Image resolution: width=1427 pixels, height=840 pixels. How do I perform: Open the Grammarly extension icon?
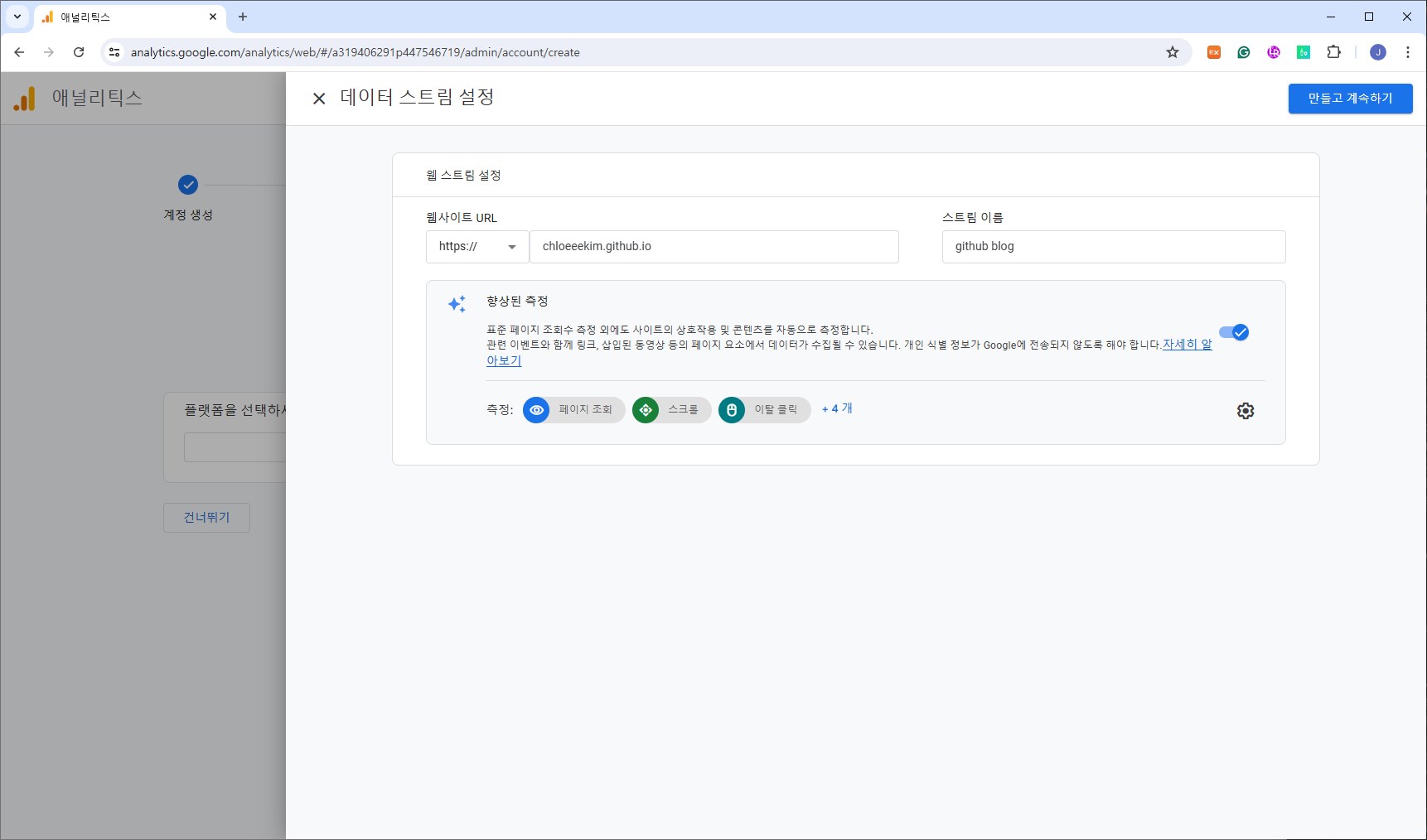(1244, 52)
